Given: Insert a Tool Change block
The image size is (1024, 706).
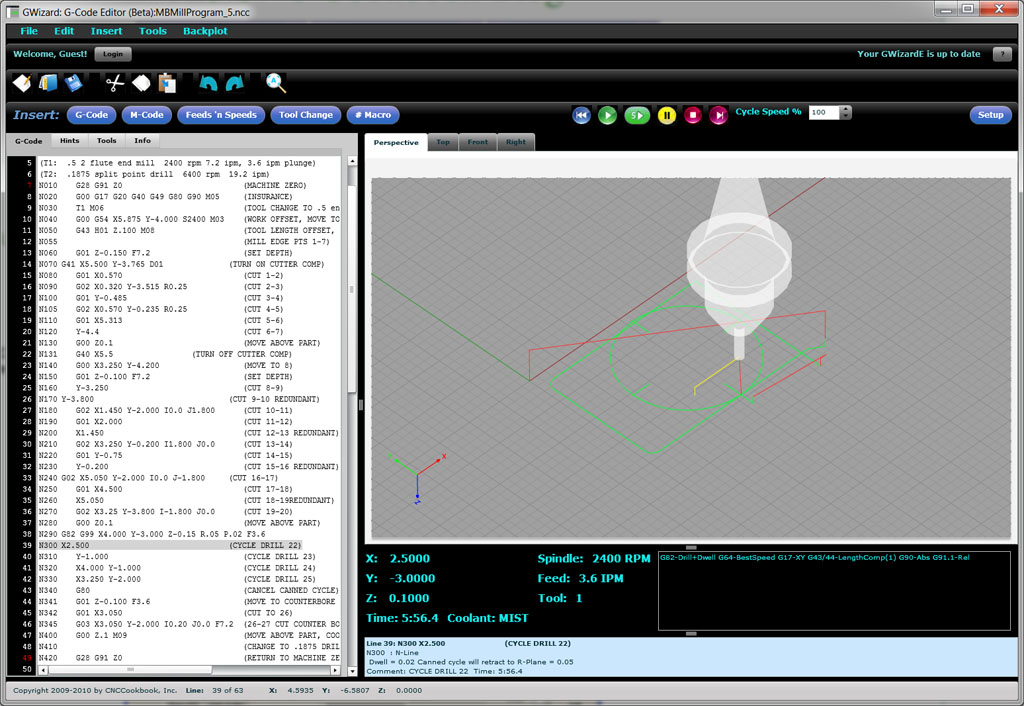Looking at the screenshot, I should pyautogui.click(x=305, y=115).
